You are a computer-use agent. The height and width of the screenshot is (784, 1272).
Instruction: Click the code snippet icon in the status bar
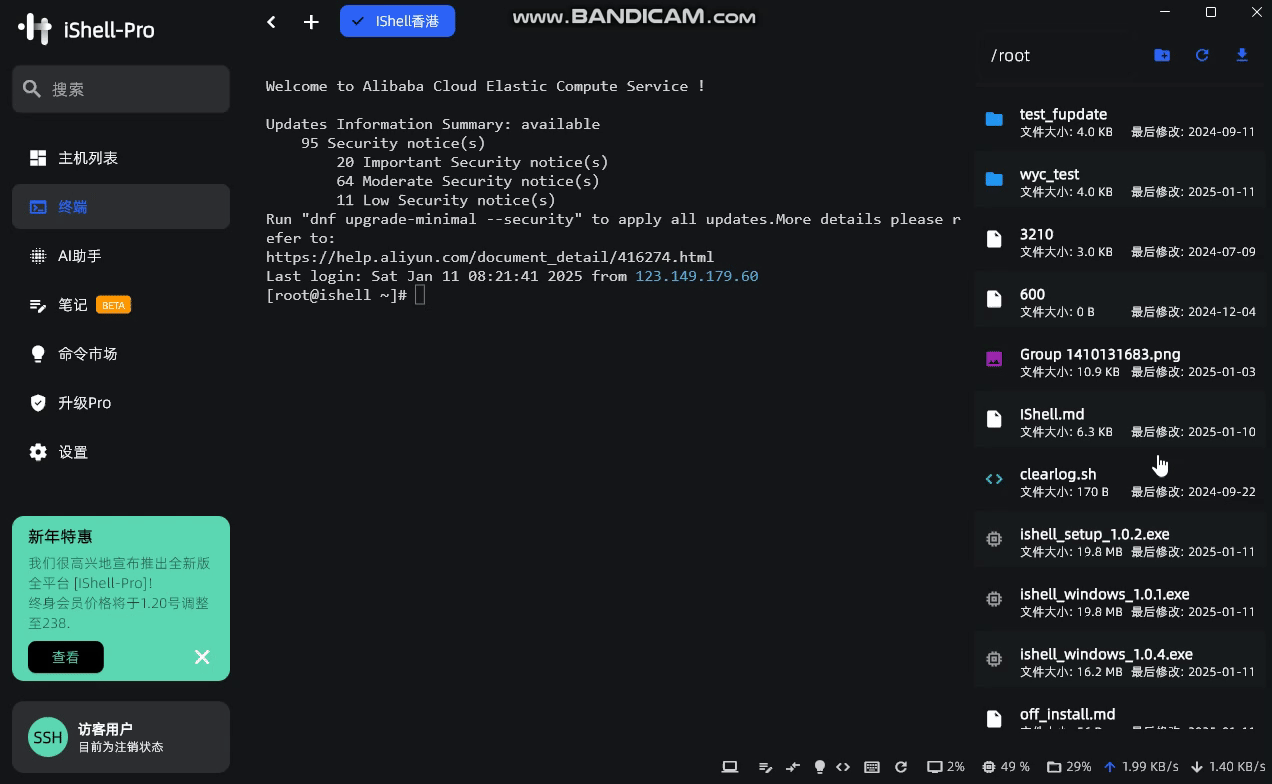(x=843, y=767)
